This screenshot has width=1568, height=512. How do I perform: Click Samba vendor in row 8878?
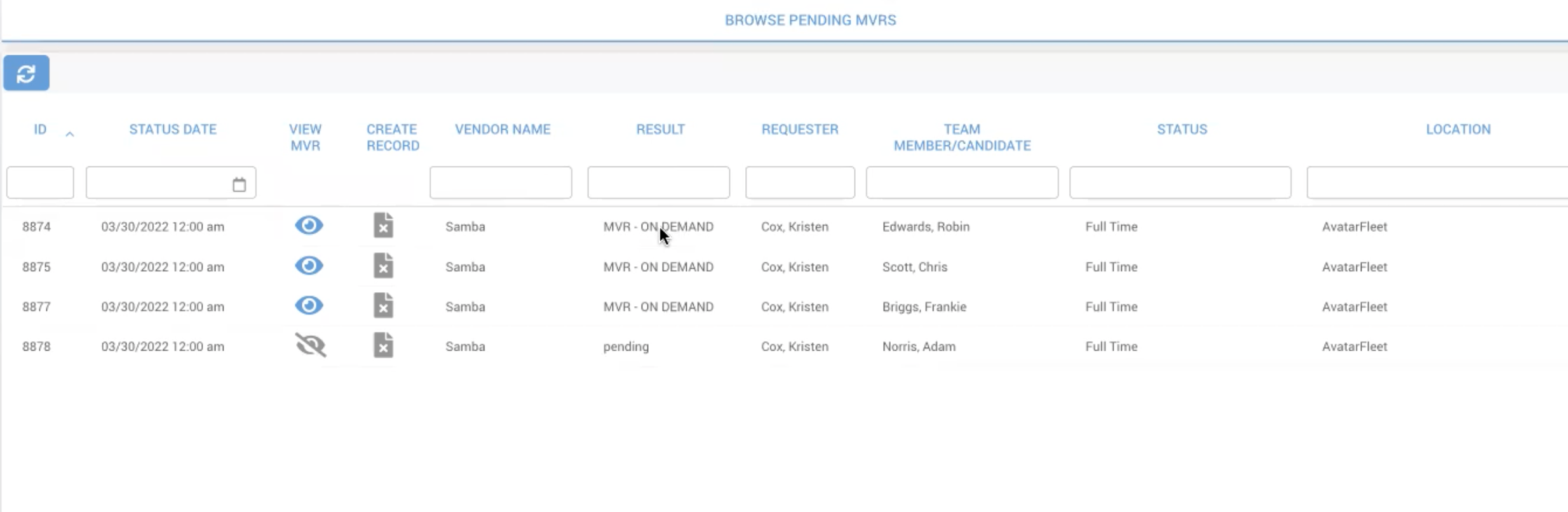click(x=465, y=347)
